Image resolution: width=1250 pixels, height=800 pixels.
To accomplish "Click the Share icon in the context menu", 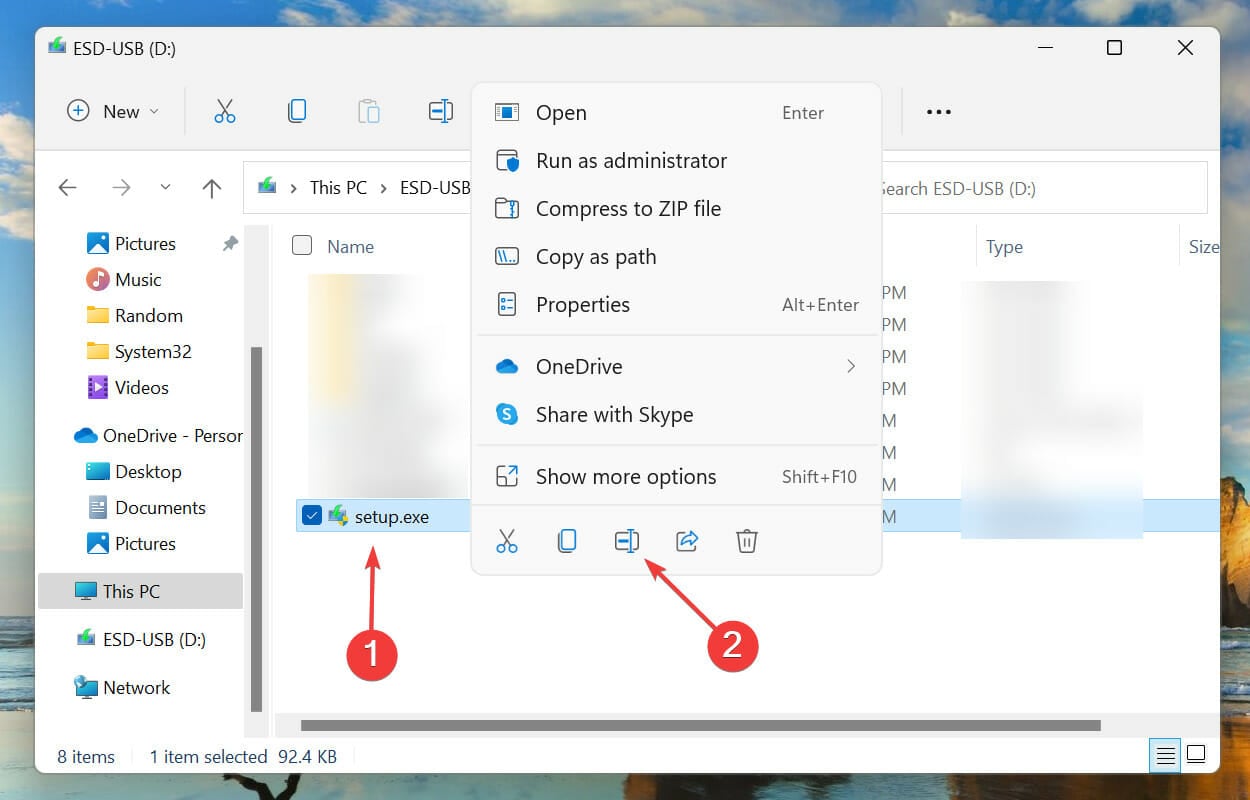I will [x=686, y=540].
